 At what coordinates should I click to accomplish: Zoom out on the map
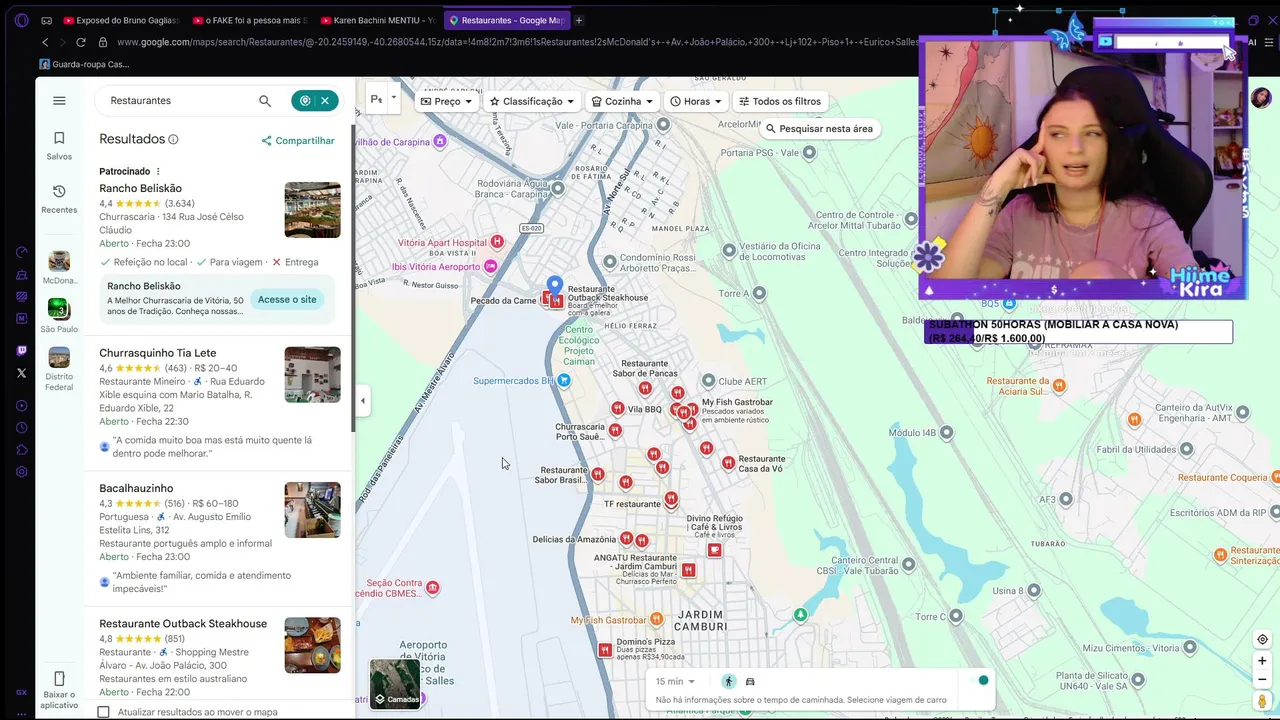tap(1263, 680)
